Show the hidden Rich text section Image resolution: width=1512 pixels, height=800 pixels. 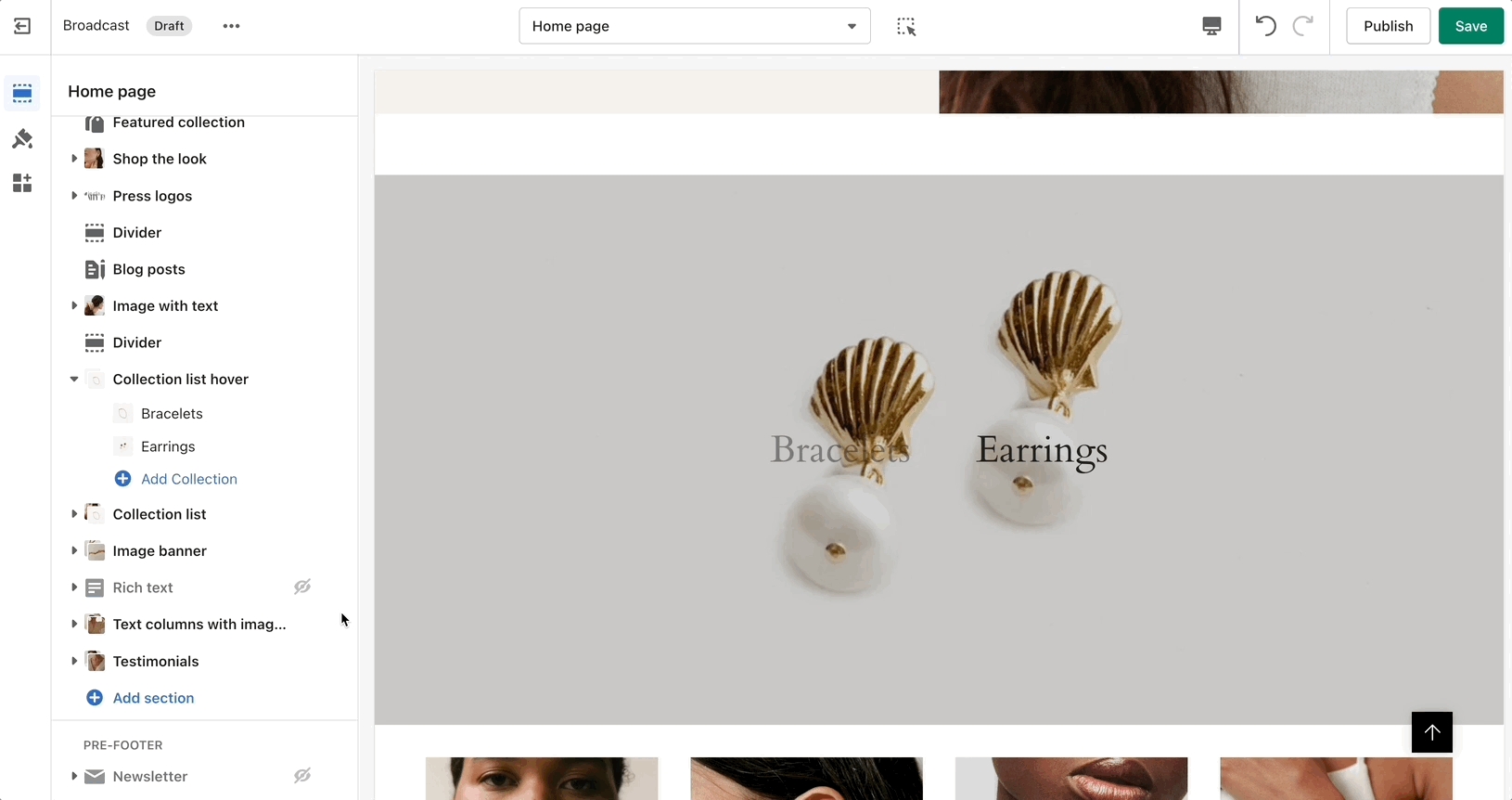tap(302, 587)
